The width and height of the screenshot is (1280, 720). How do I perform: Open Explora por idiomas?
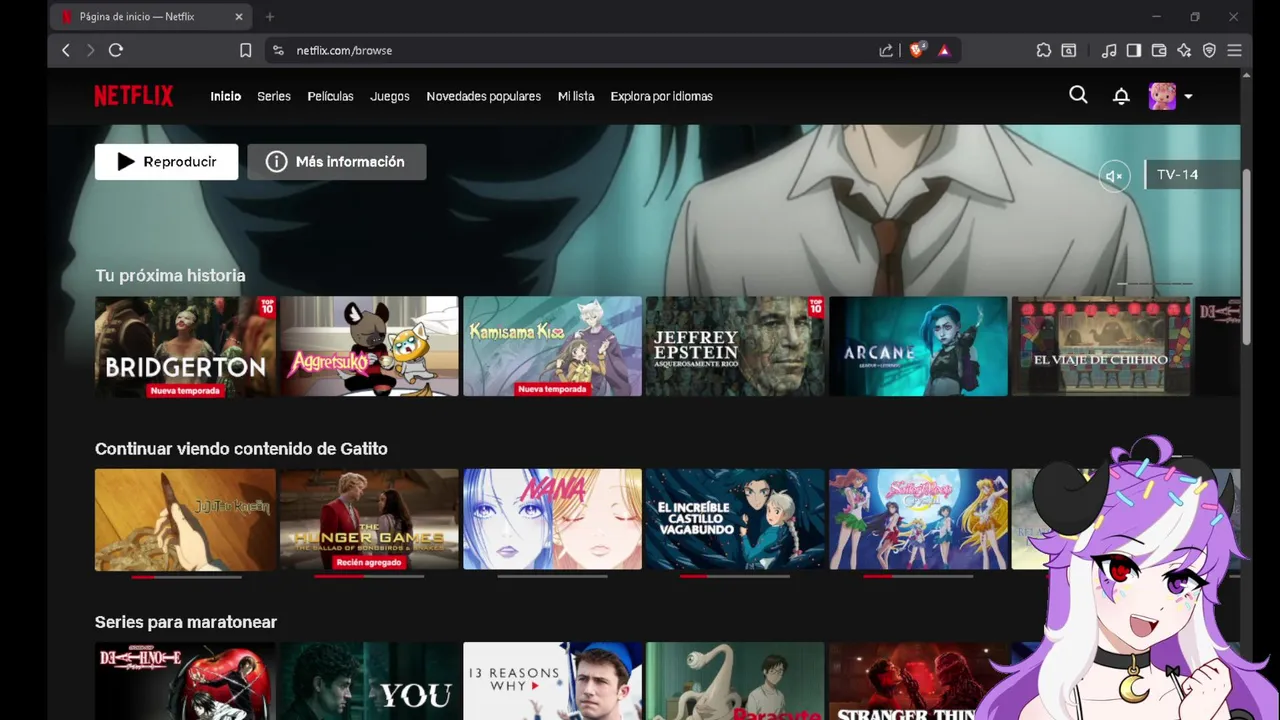point(661,96)
